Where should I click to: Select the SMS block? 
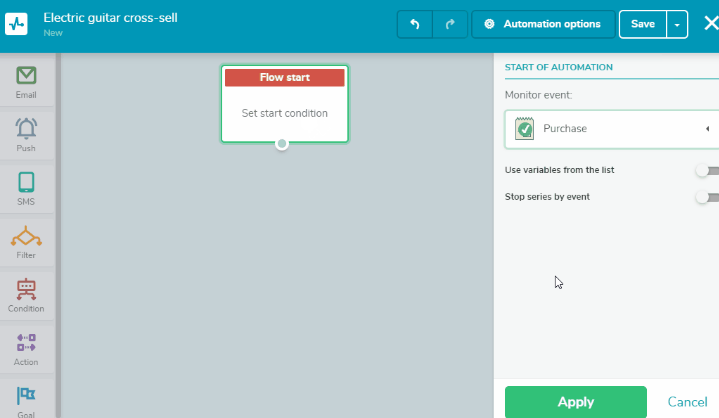pos(26,188)
